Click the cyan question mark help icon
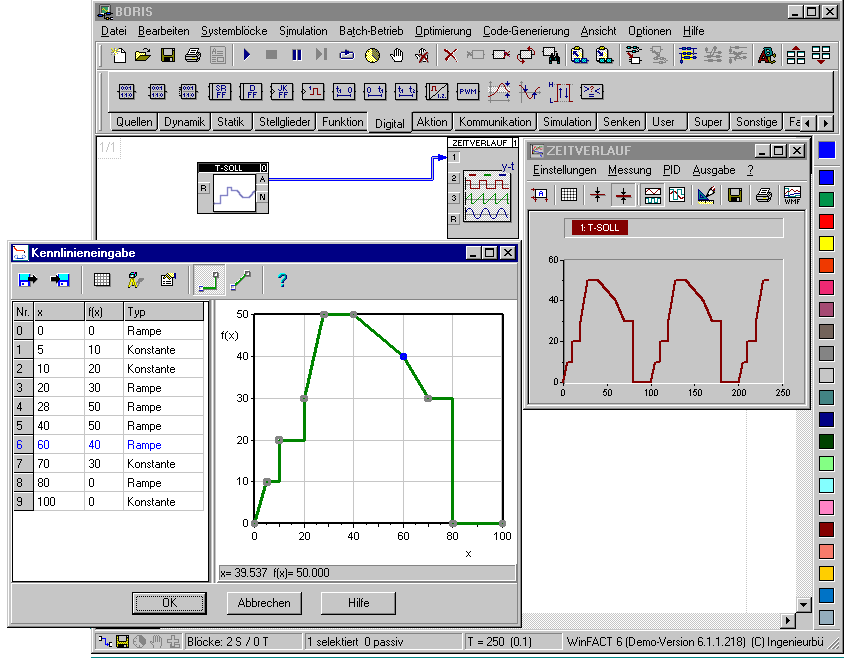844x658 pixels. point(282,280)
